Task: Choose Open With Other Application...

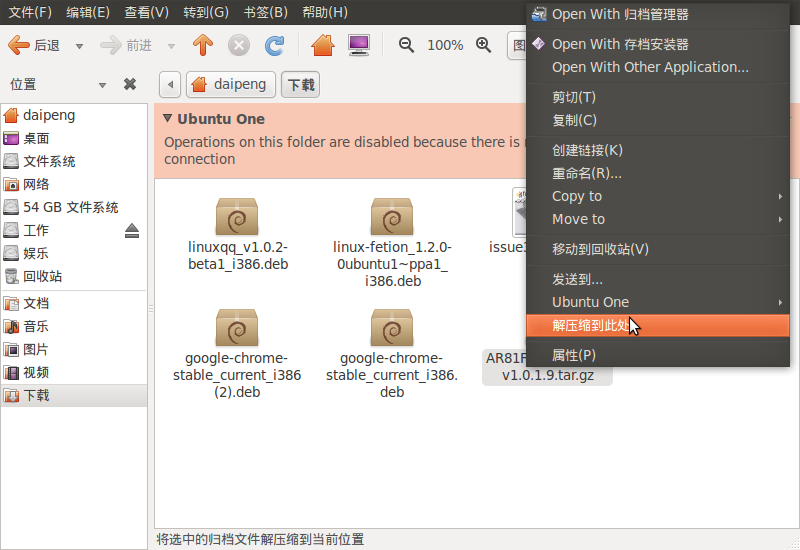Action: coord(658,67)
